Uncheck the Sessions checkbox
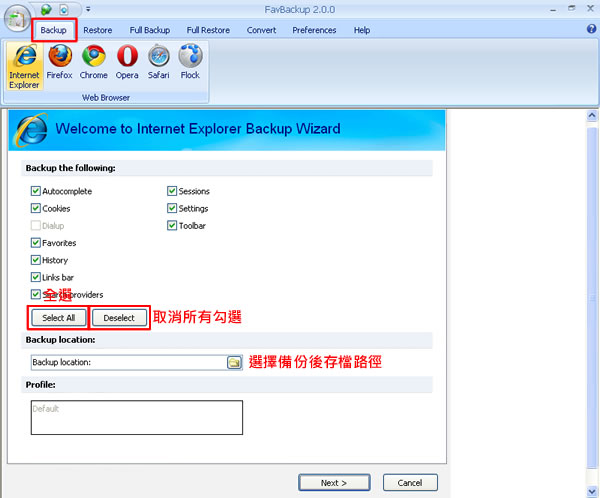This screenshot has width=600, height=498. pos(172,191)
